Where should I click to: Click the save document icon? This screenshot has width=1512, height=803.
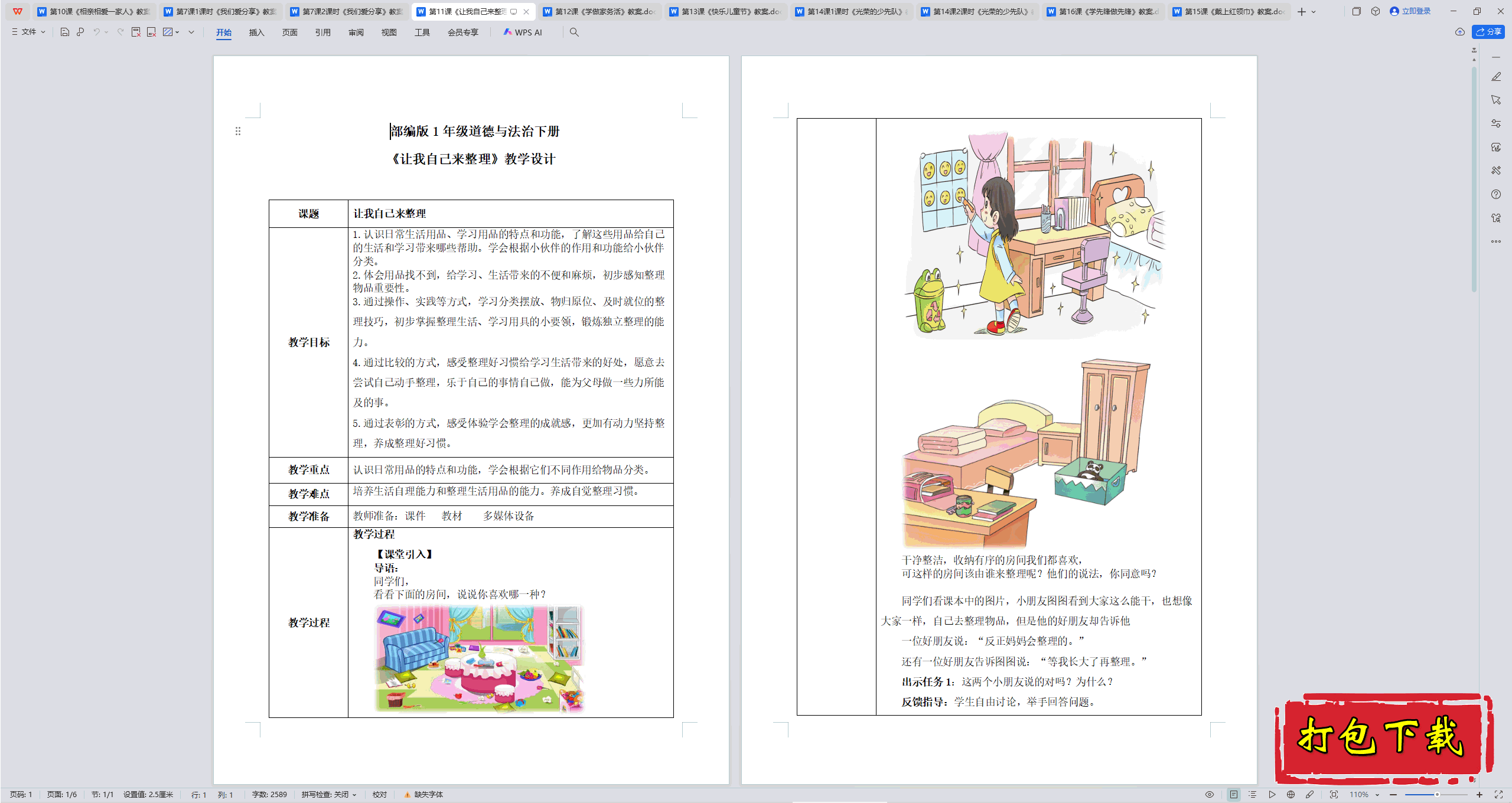(65, 32)
